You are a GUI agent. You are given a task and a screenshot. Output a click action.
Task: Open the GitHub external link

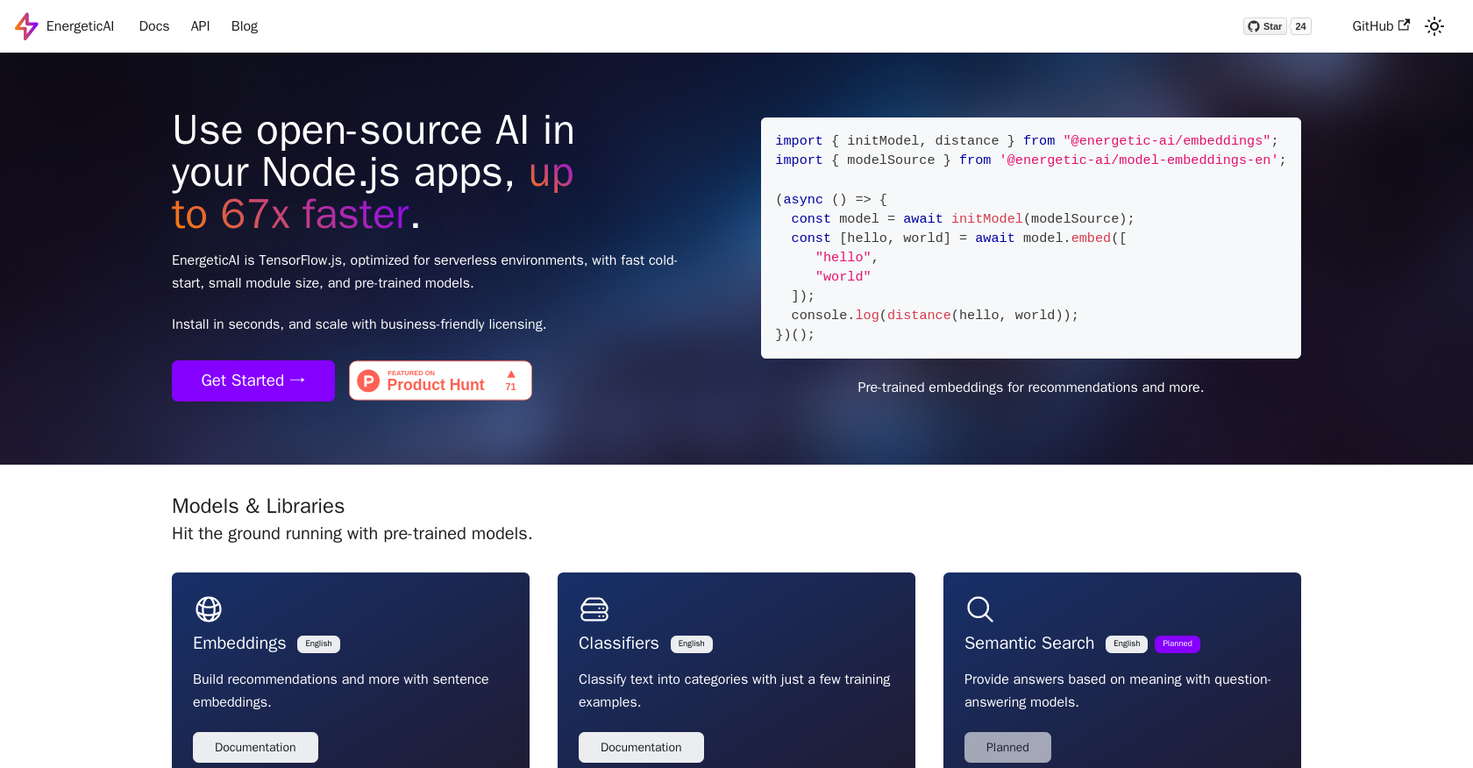[1380, 26]
